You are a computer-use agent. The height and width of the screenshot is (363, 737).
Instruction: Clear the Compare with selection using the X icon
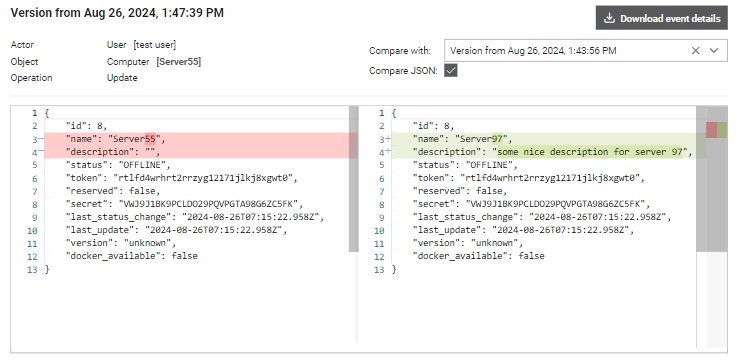tap(696, 51)
